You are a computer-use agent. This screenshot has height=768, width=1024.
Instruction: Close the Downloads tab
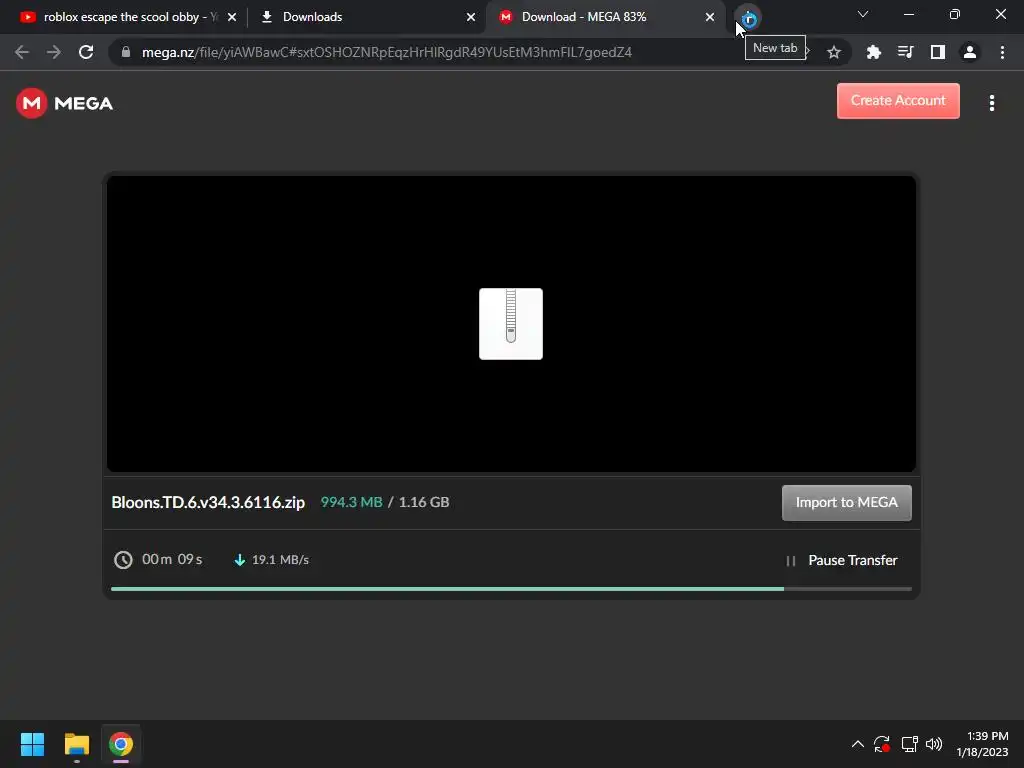[471, 18]
